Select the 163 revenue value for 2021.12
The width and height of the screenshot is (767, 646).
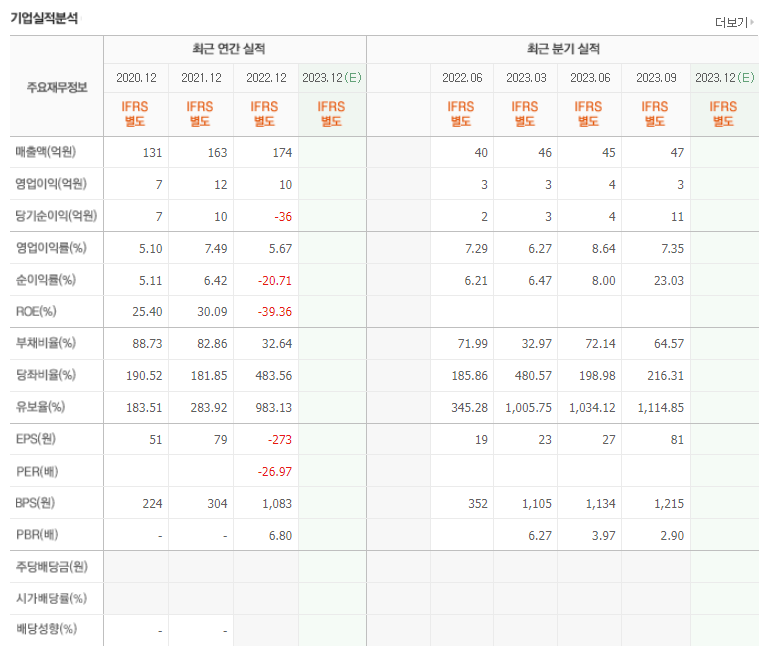click(x=217, y=153)
